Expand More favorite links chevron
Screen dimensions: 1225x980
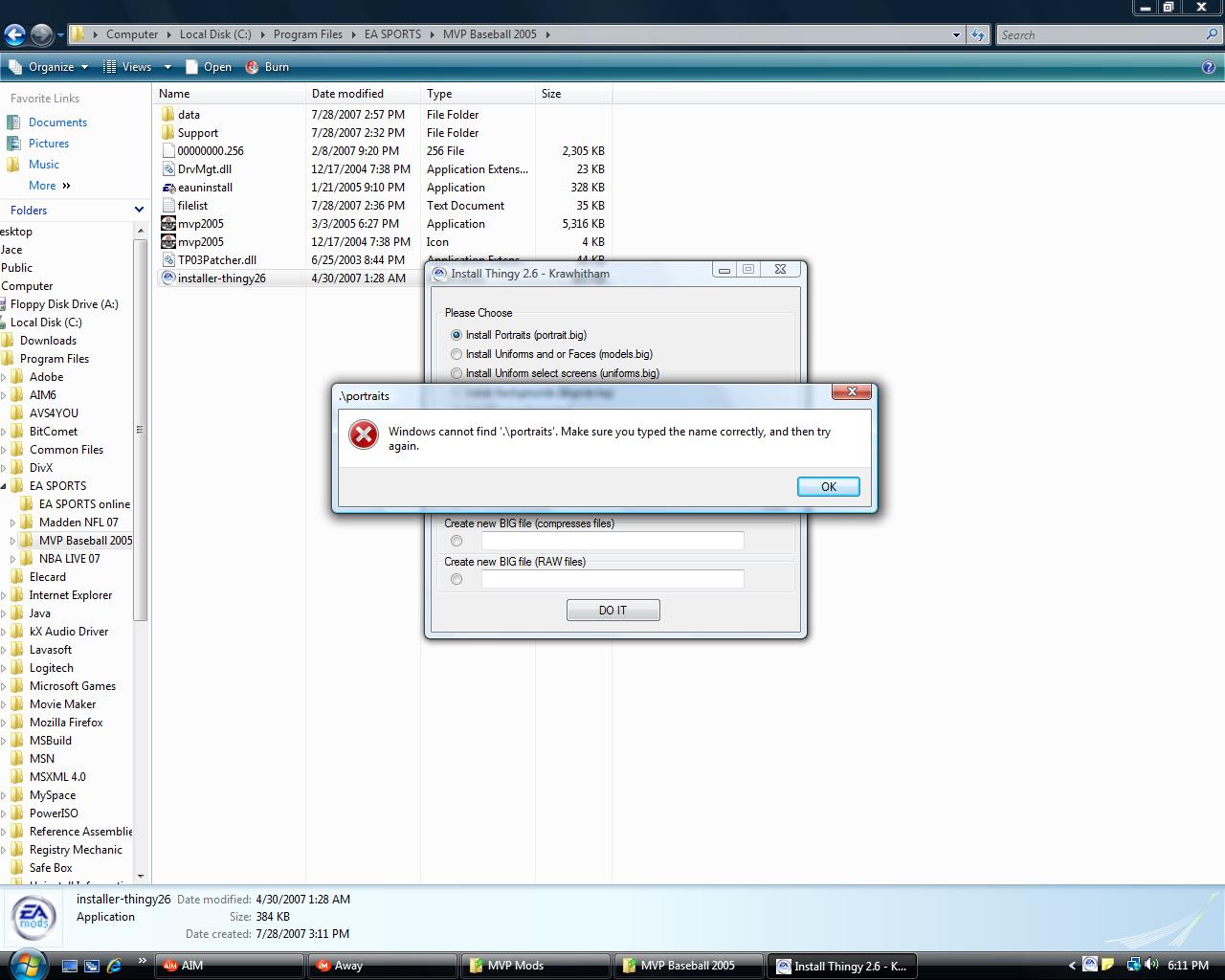click(x=66, y=186)
